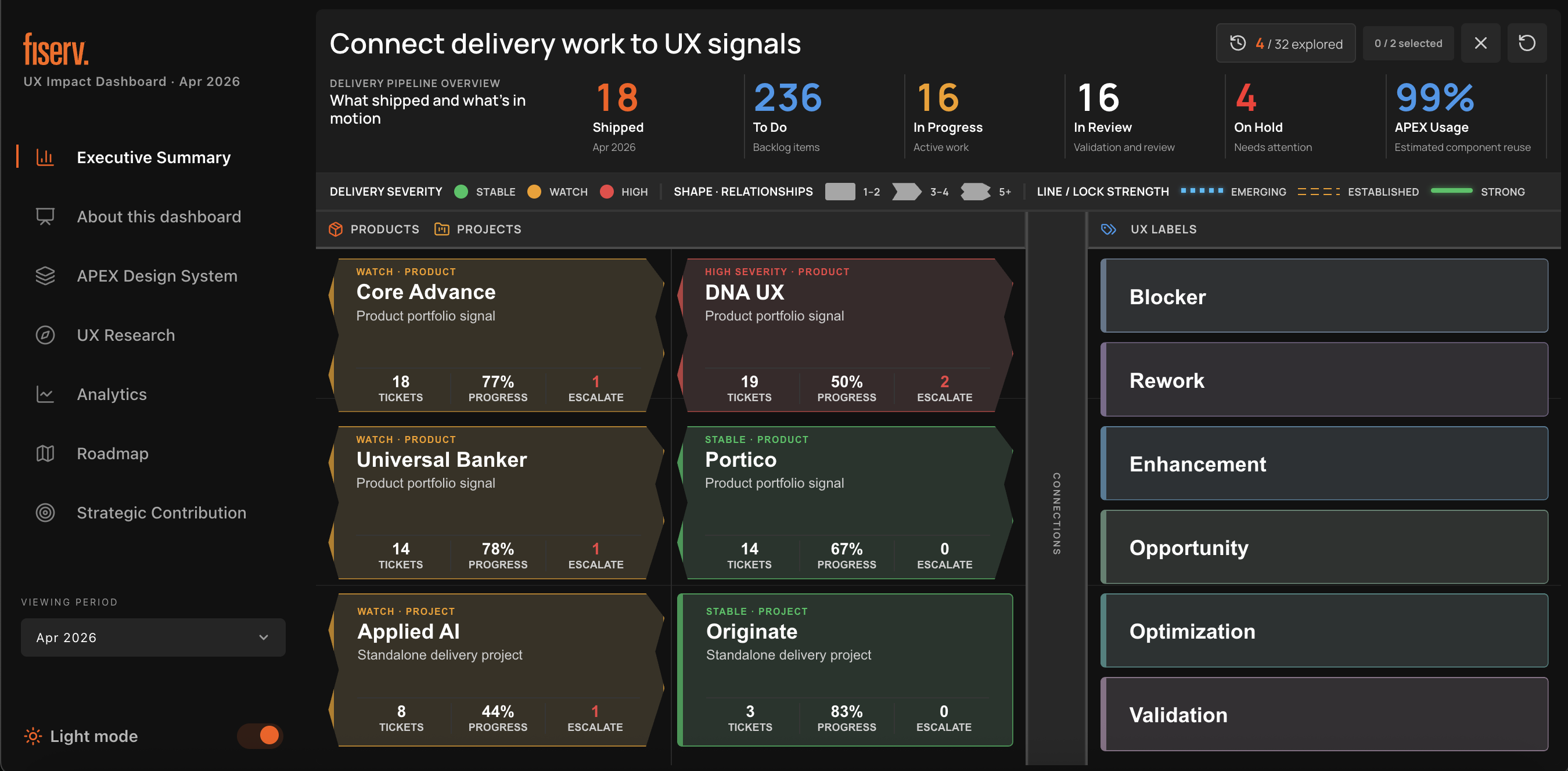This screenshot has height=771, width=1568.
Task: Select the Core Advance product card
Action: tap(497, 336)
